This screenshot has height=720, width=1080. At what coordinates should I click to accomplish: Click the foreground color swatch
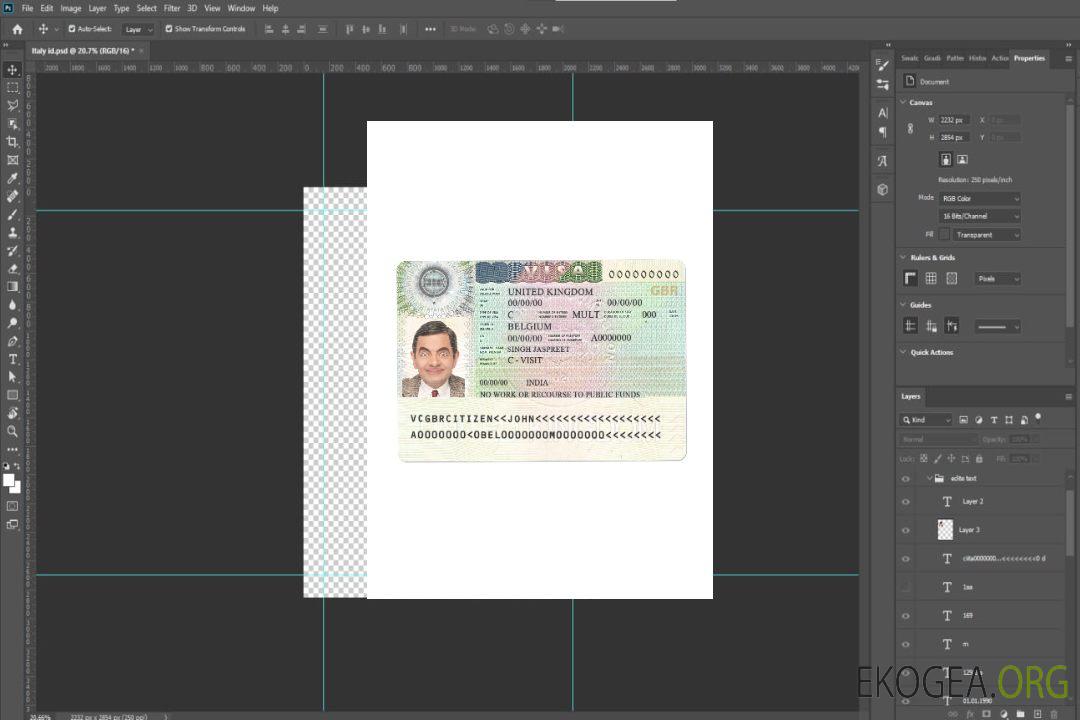[9, 480]
